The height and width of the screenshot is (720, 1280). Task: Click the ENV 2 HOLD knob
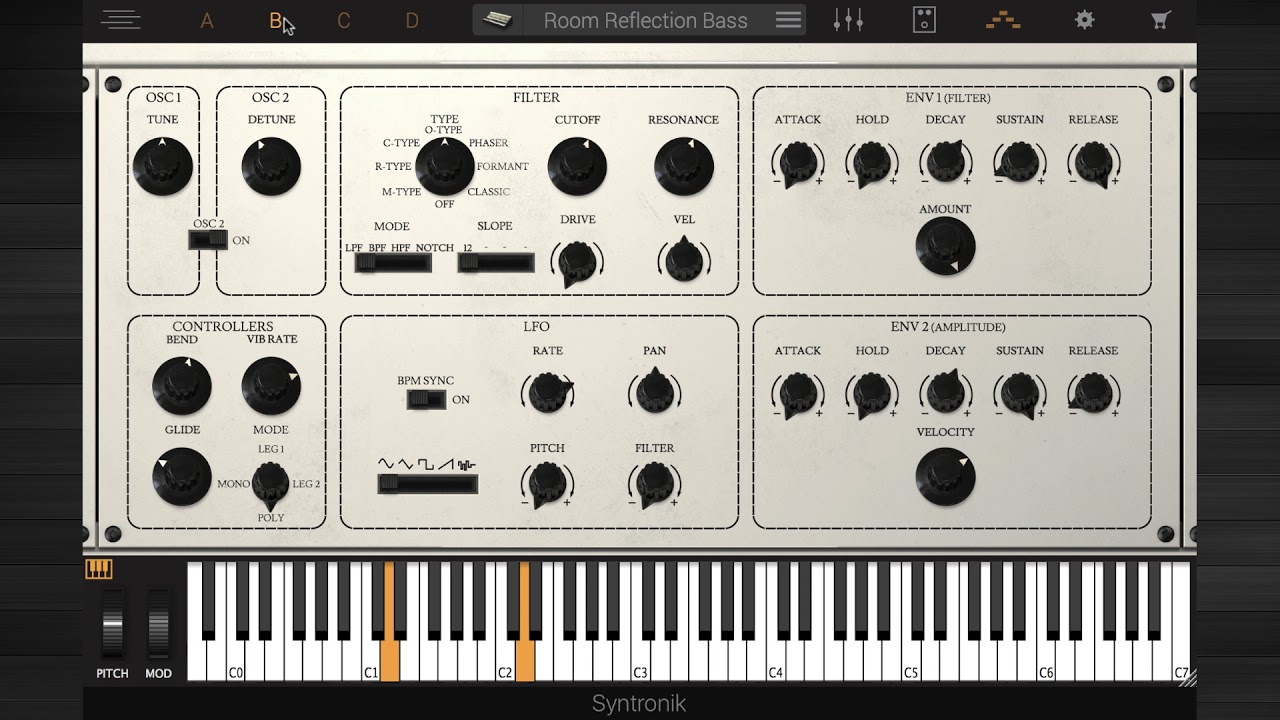pos(872,393)
